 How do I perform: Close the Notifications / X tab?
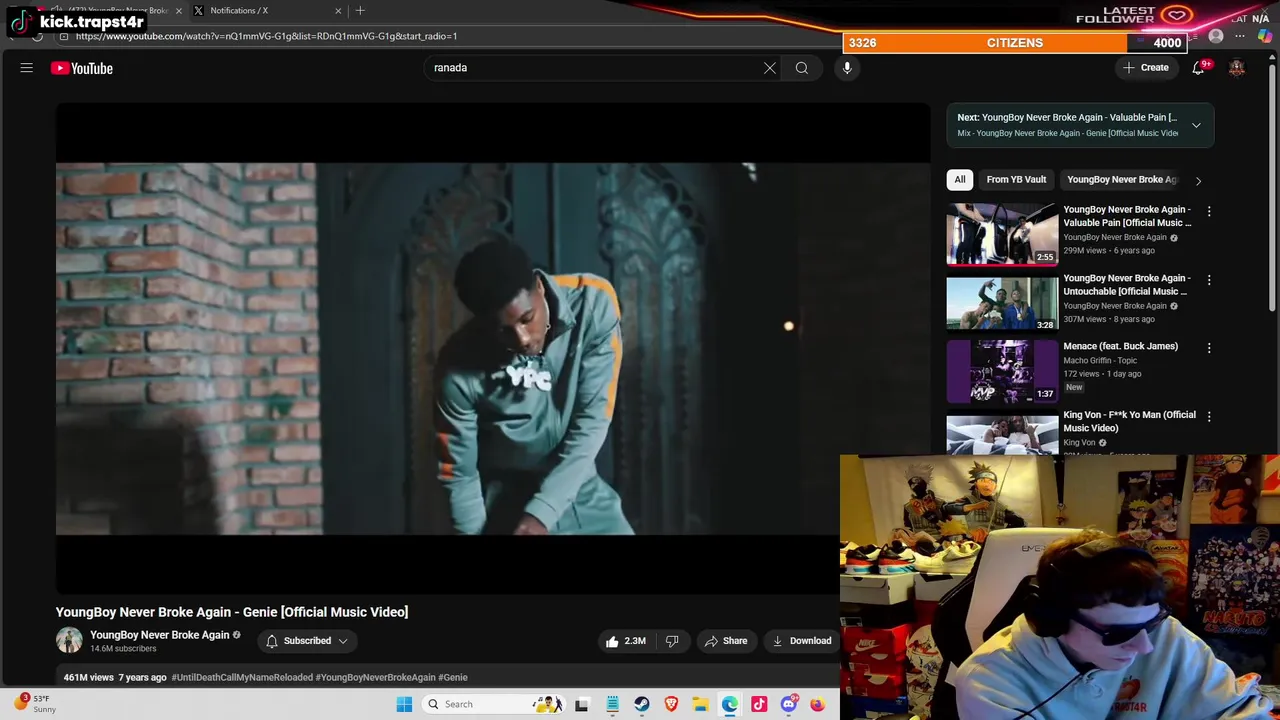point(338,11)
